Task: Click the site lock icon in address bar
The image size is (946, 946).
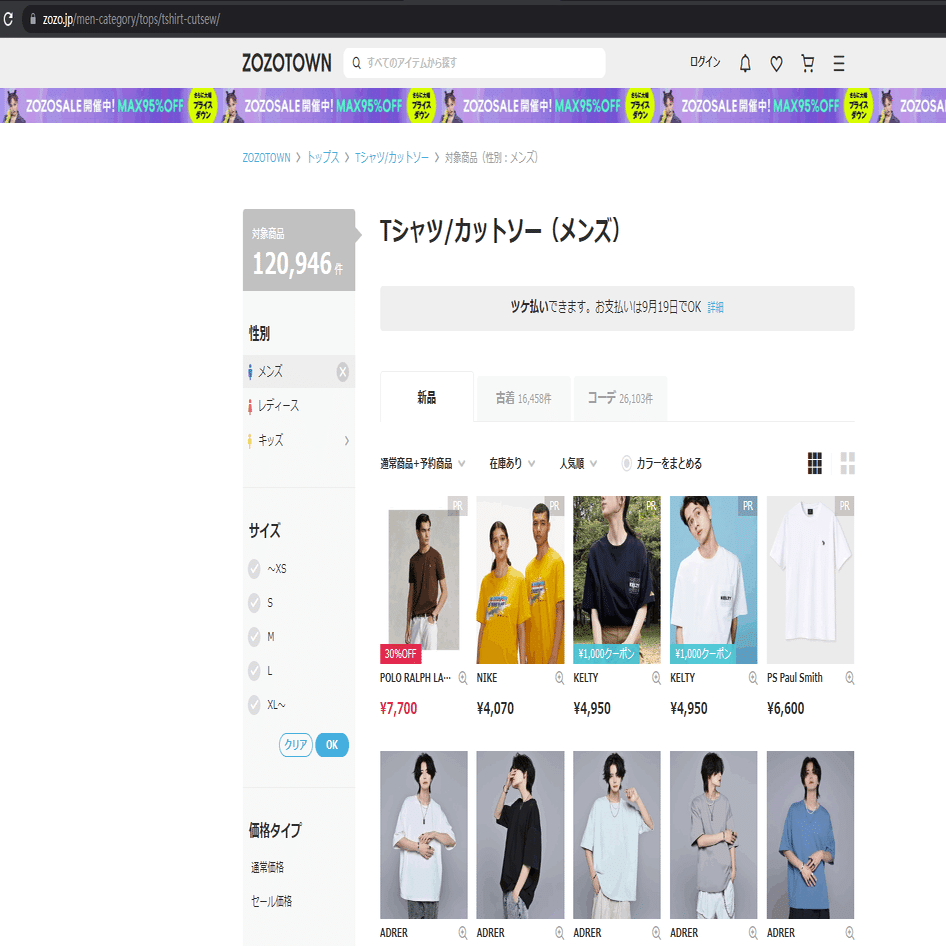Action: point(33,19)
